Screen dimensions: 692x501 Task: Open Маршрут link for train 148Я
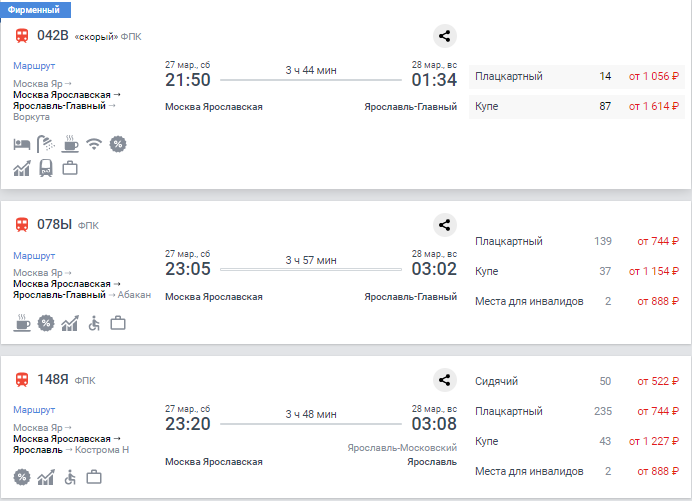coord(35,409)
